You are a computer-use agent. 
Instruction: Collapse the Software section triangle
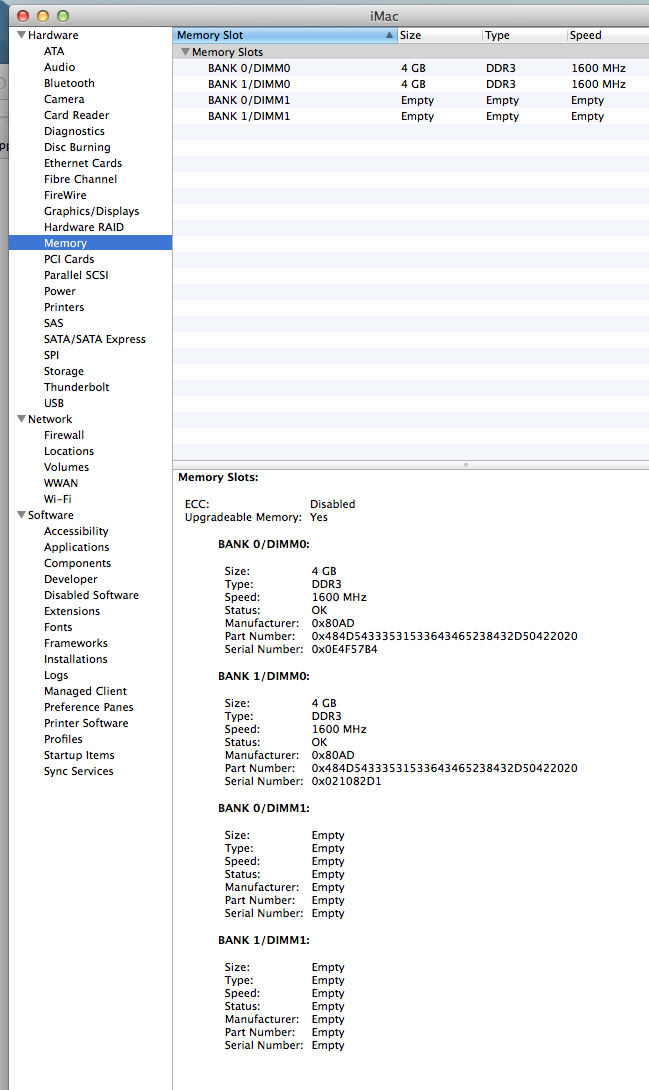tap(22, 514)
